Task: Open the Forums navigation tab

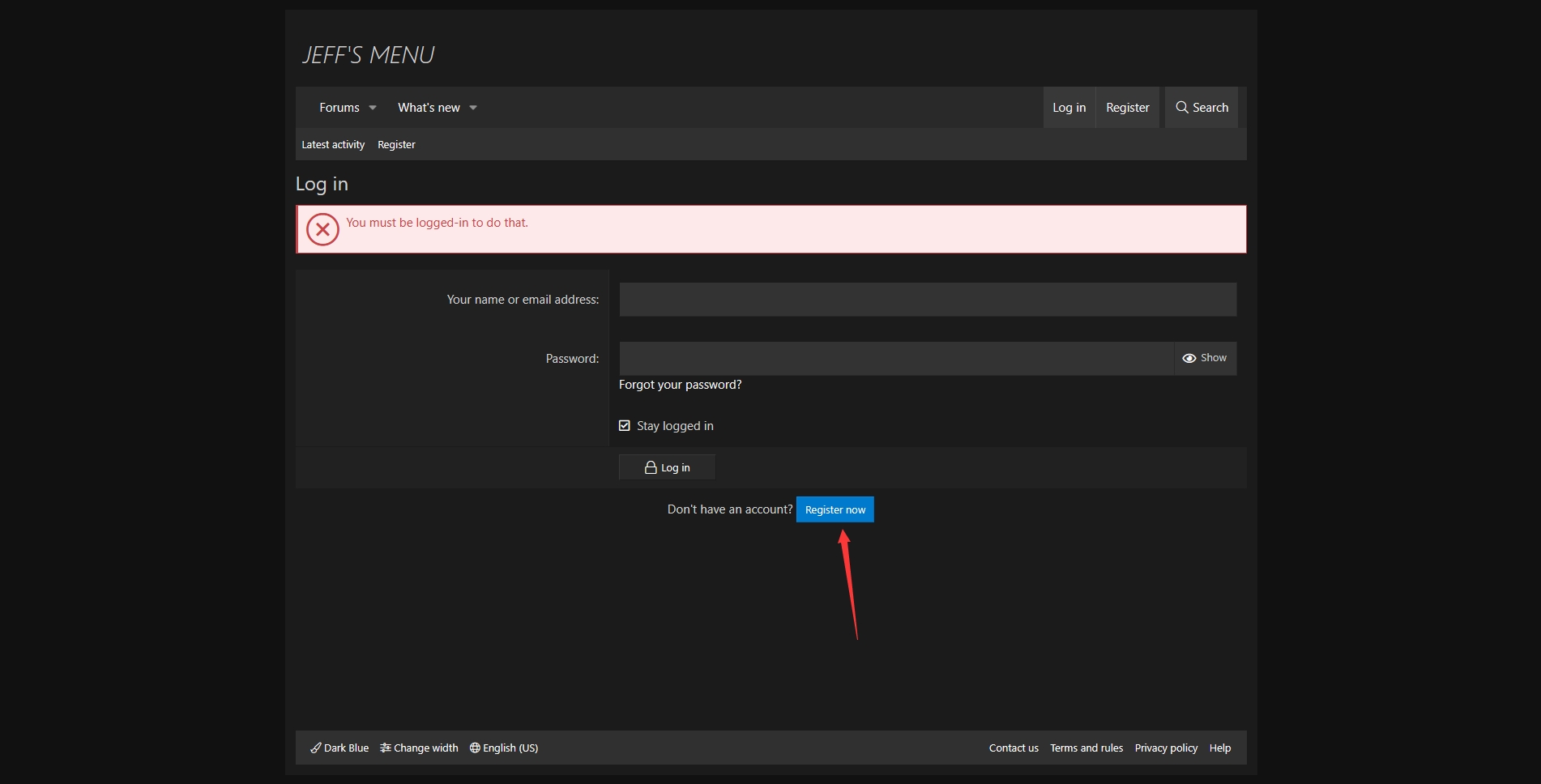Action: [x=339, y=108]
